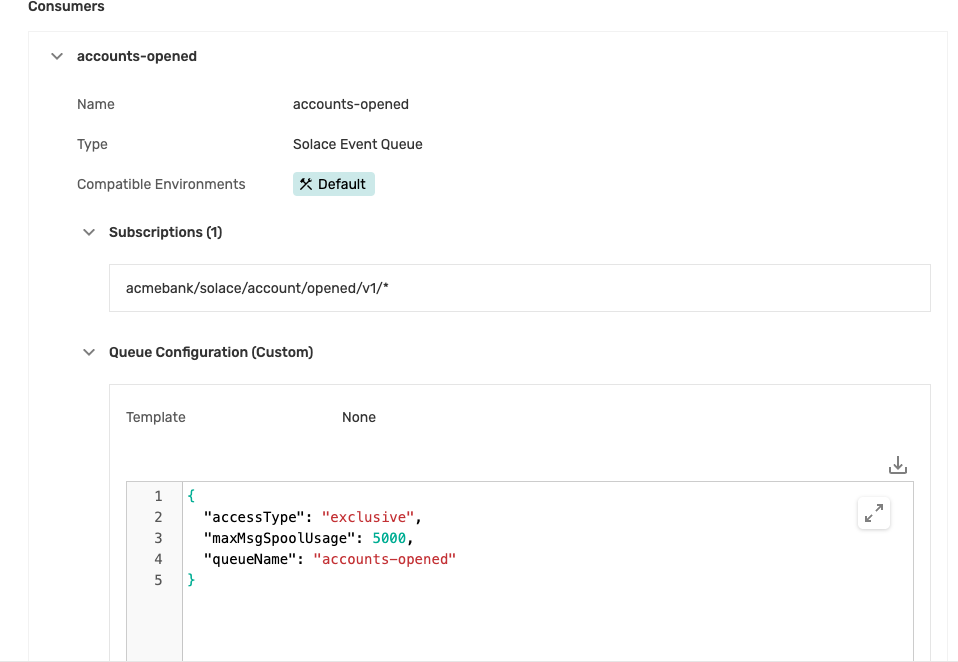Click the bold accounts-opened consumer title
Image resolution: width=958 pixels, height=662 pixels.
(136, 57)
